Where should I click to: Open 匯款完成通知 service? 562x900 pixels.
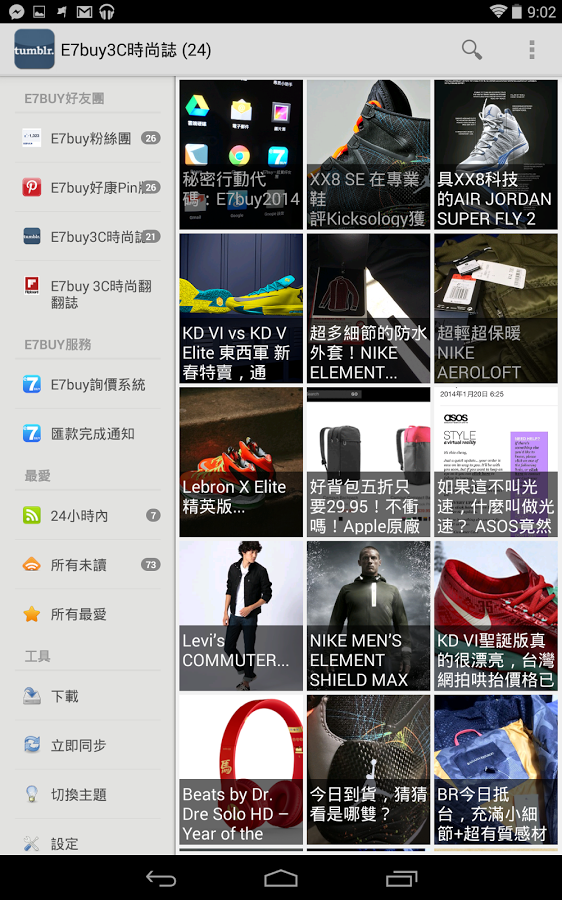pyautogui.click(x=88, y=433)
